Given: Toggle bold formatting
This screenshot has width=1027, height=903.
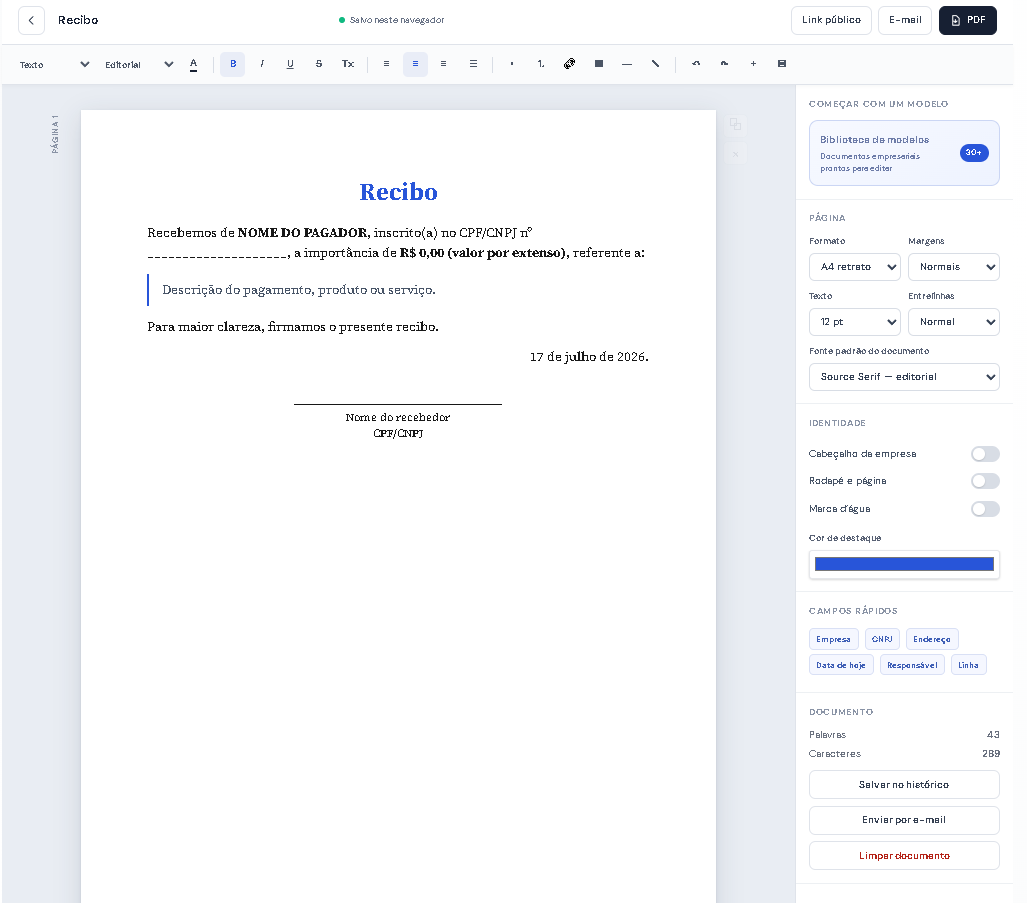Looking at the screenshot, I should point(233,64).
